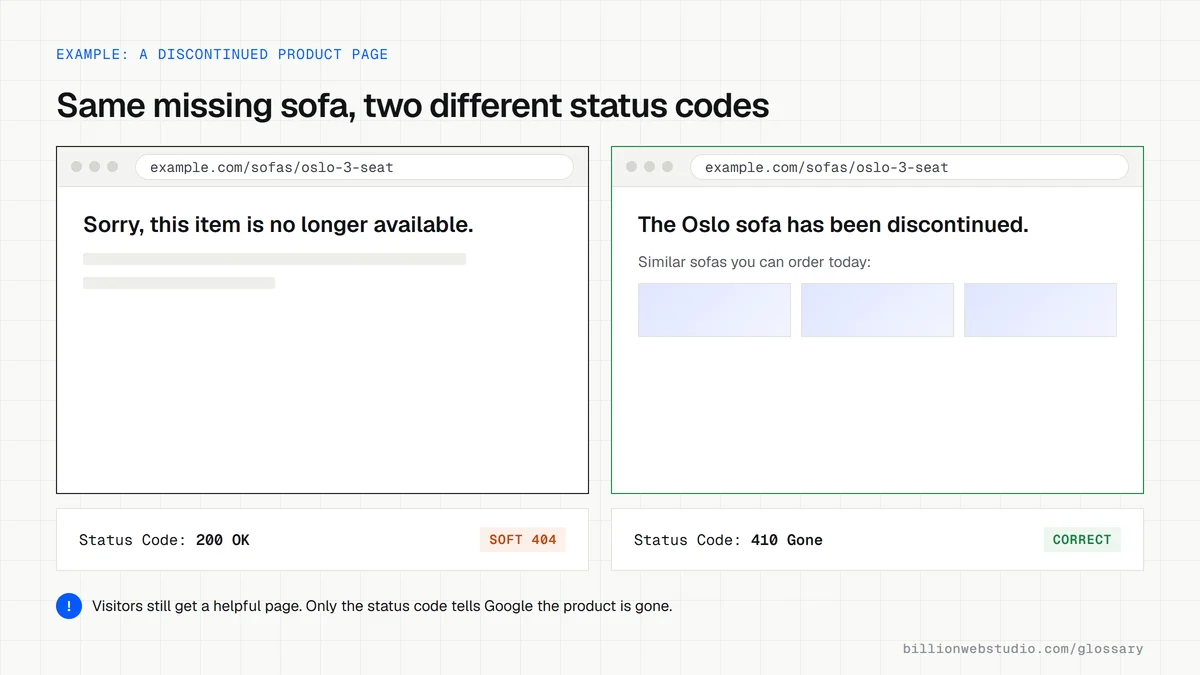Click the address bar in the 410 Gone browser
Image resolution: width=1200 pixels, height=675 pixels.
[909, 167]
